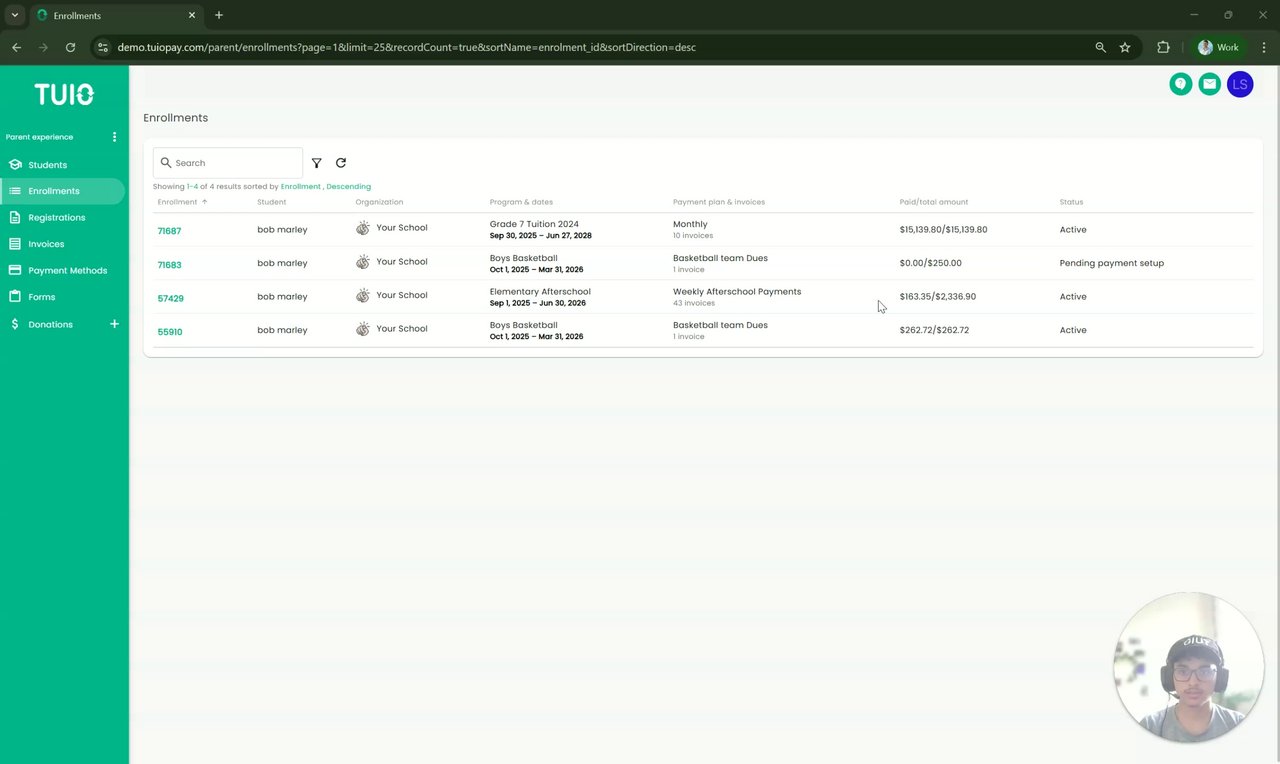Click the Enrollments sidebar icon
The image size is (1280, 764).
tap(15, 191)
